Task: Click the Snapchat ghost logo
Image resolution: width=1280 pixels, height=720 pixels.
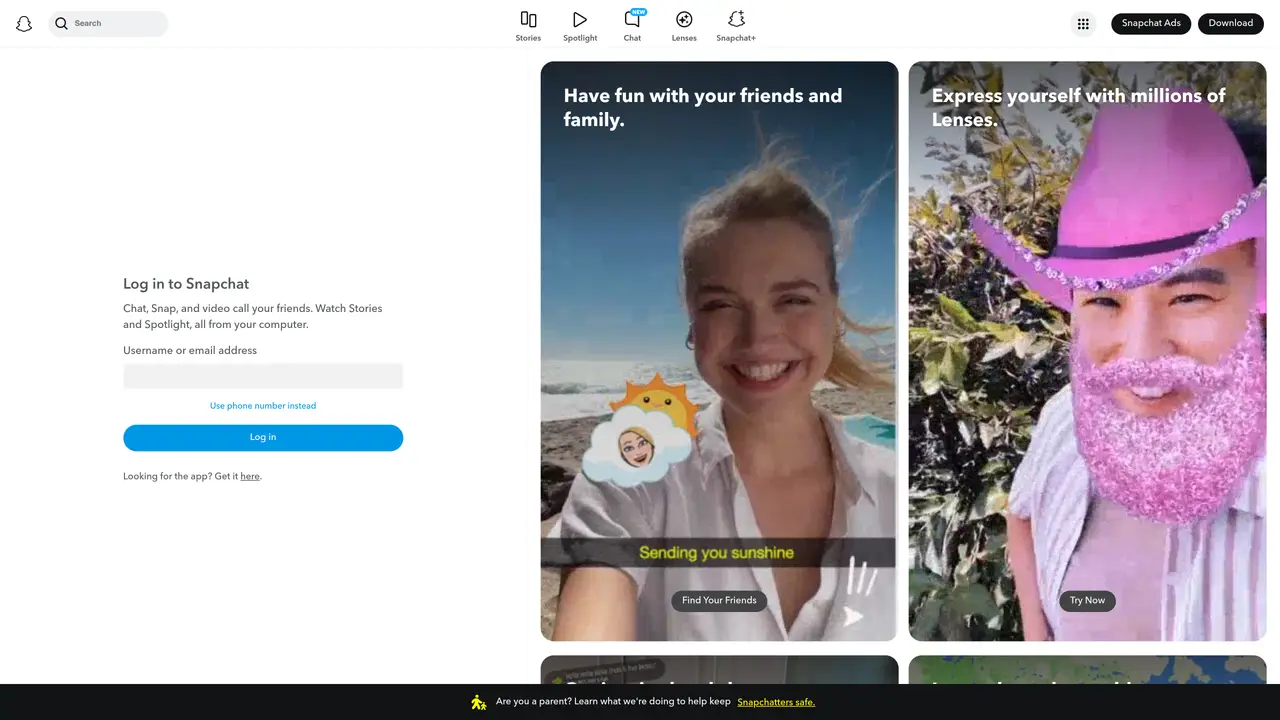Action: click(24, 24)
